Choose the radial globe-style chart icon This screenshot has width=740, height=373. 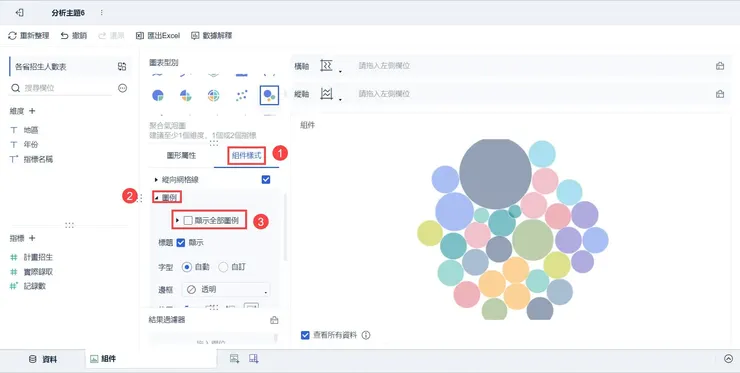213,95
